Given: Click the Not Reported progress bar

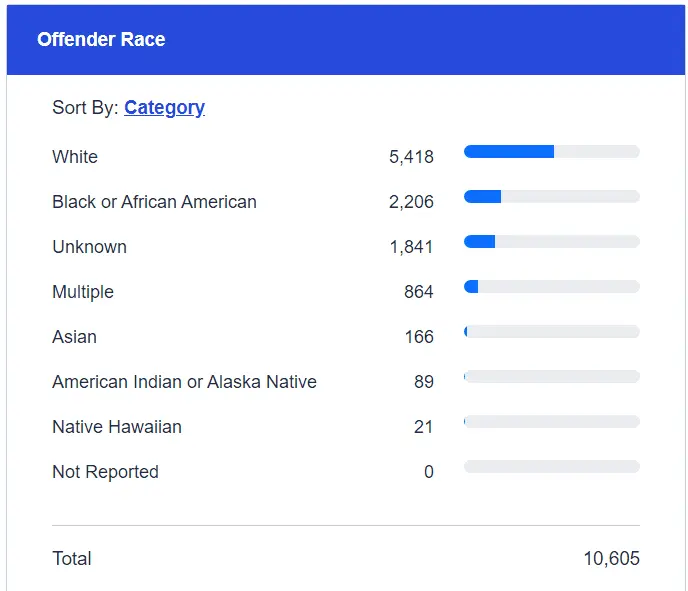Looking at the screenshot, I should point(551,467).
